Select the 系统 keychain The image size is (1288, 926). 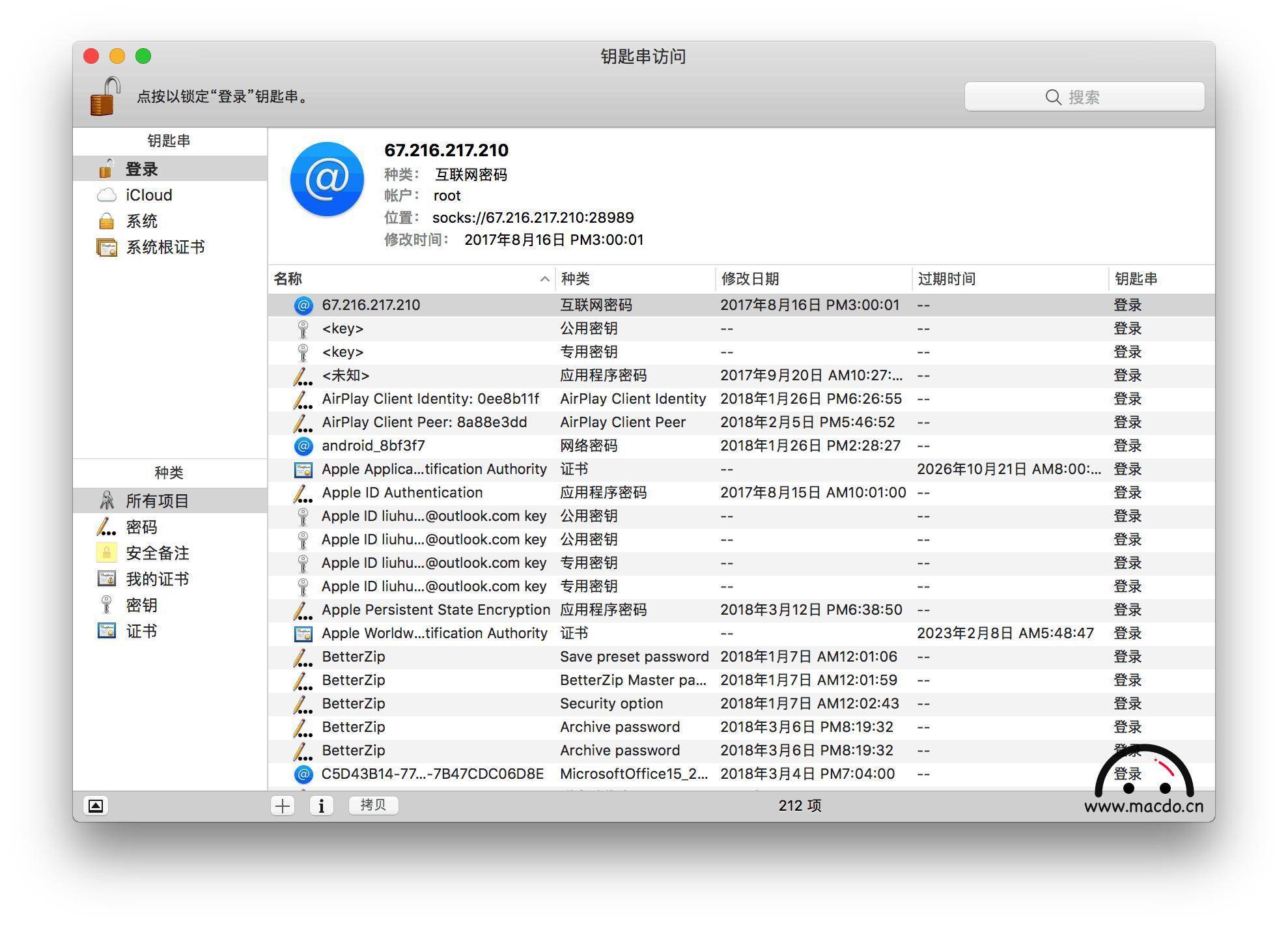point(141,221)
